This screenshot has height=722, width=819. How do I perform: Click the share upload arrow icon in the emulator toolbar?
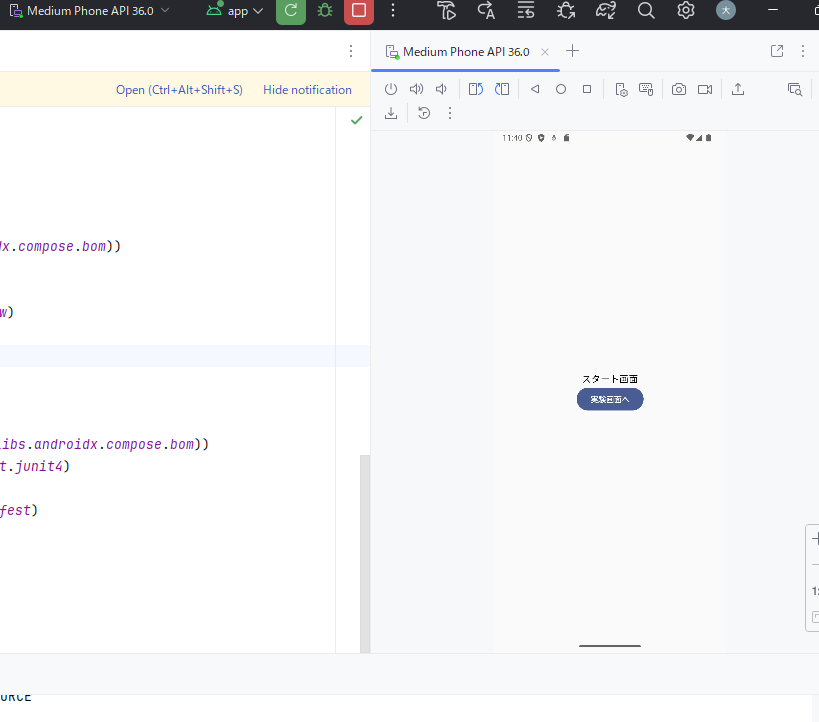738,89
